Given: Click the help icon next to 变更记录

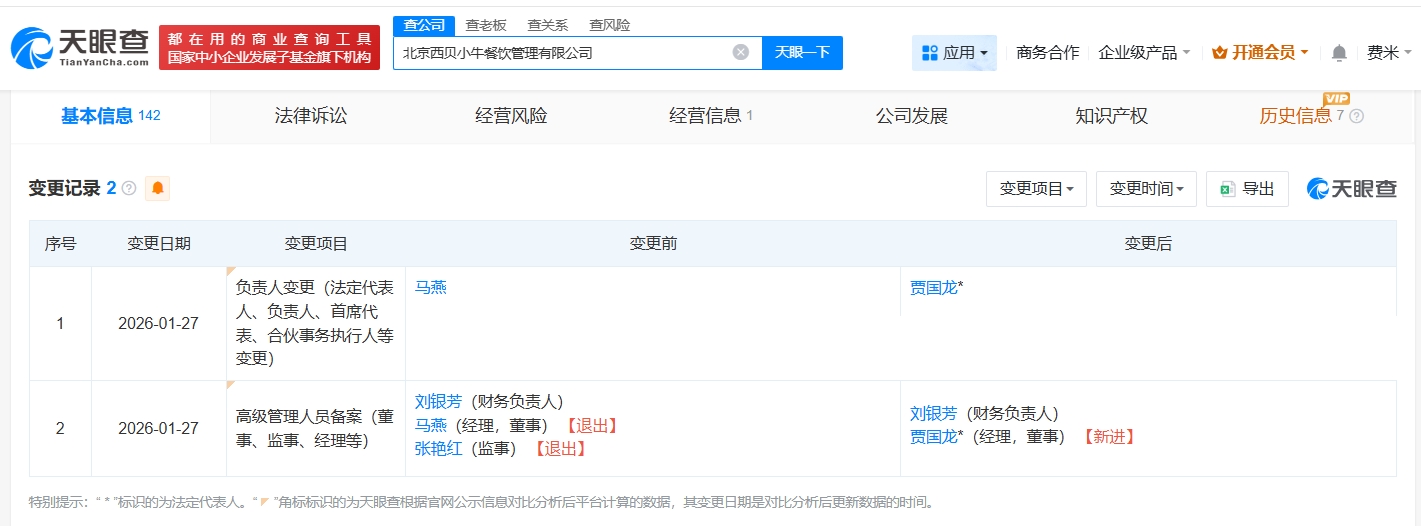Looking at the screenshot, I should coord(129,188).
